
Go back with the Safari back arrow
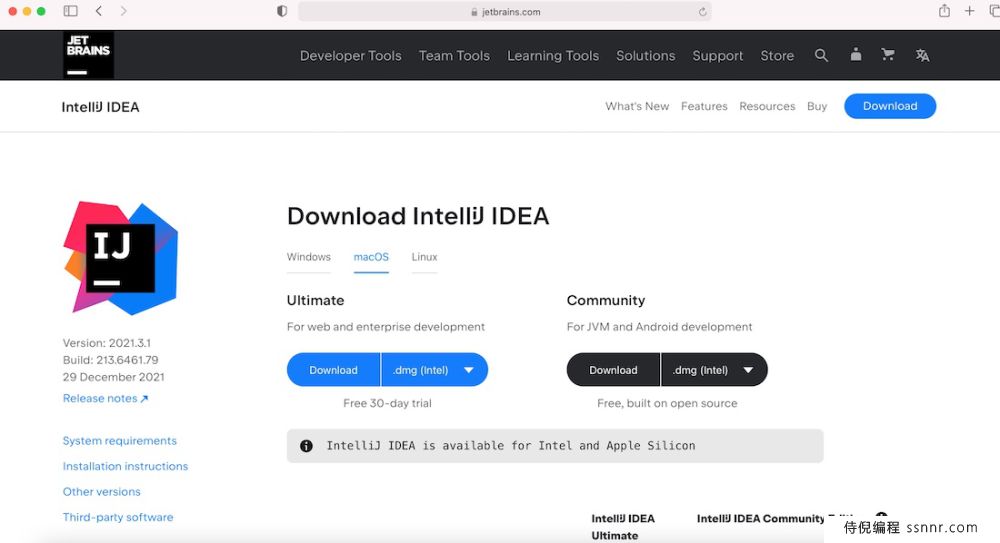(99, 11)
